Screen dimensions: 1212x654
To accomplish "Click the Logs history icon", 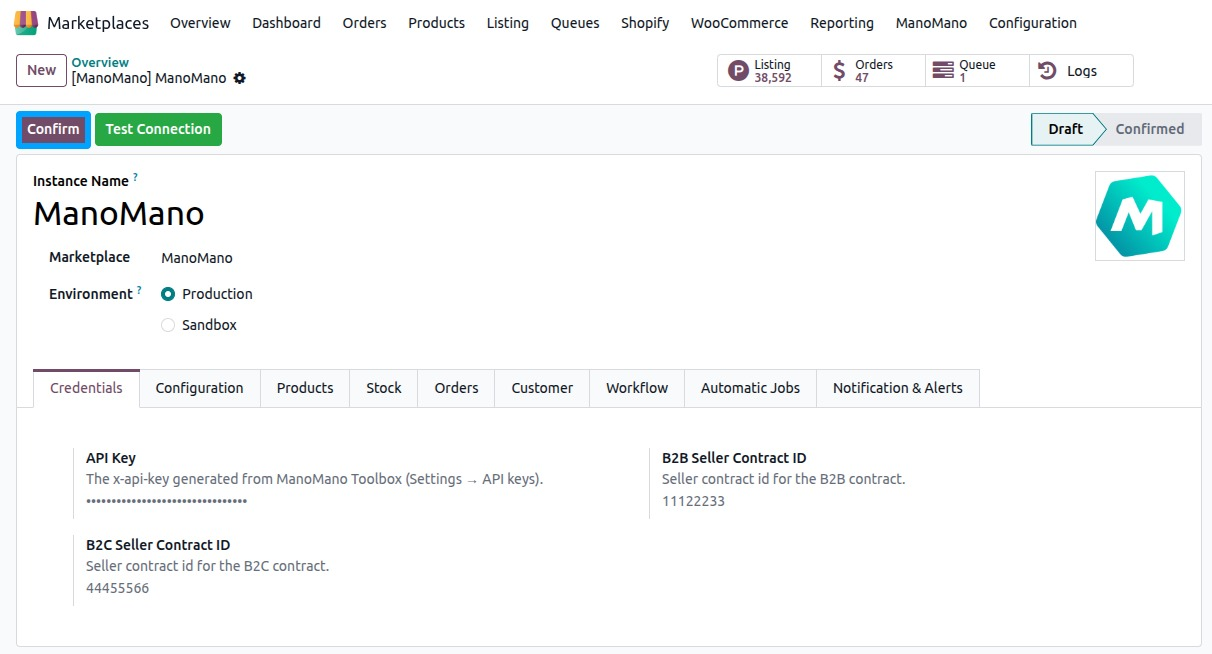I will point(1047,71).
